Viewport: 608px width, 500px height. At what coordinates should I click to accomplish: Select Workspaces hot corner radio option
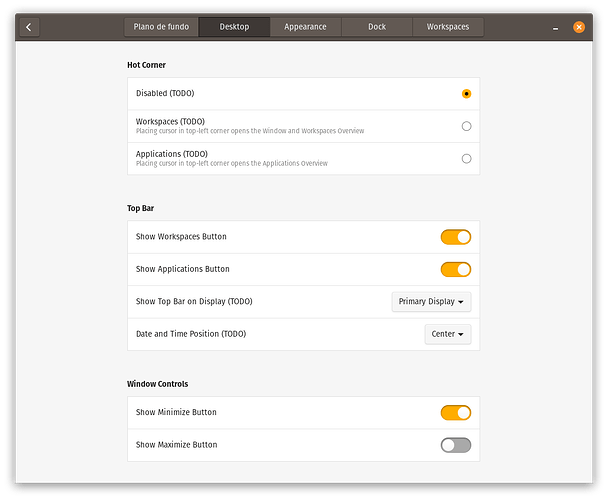coord(466,126)
